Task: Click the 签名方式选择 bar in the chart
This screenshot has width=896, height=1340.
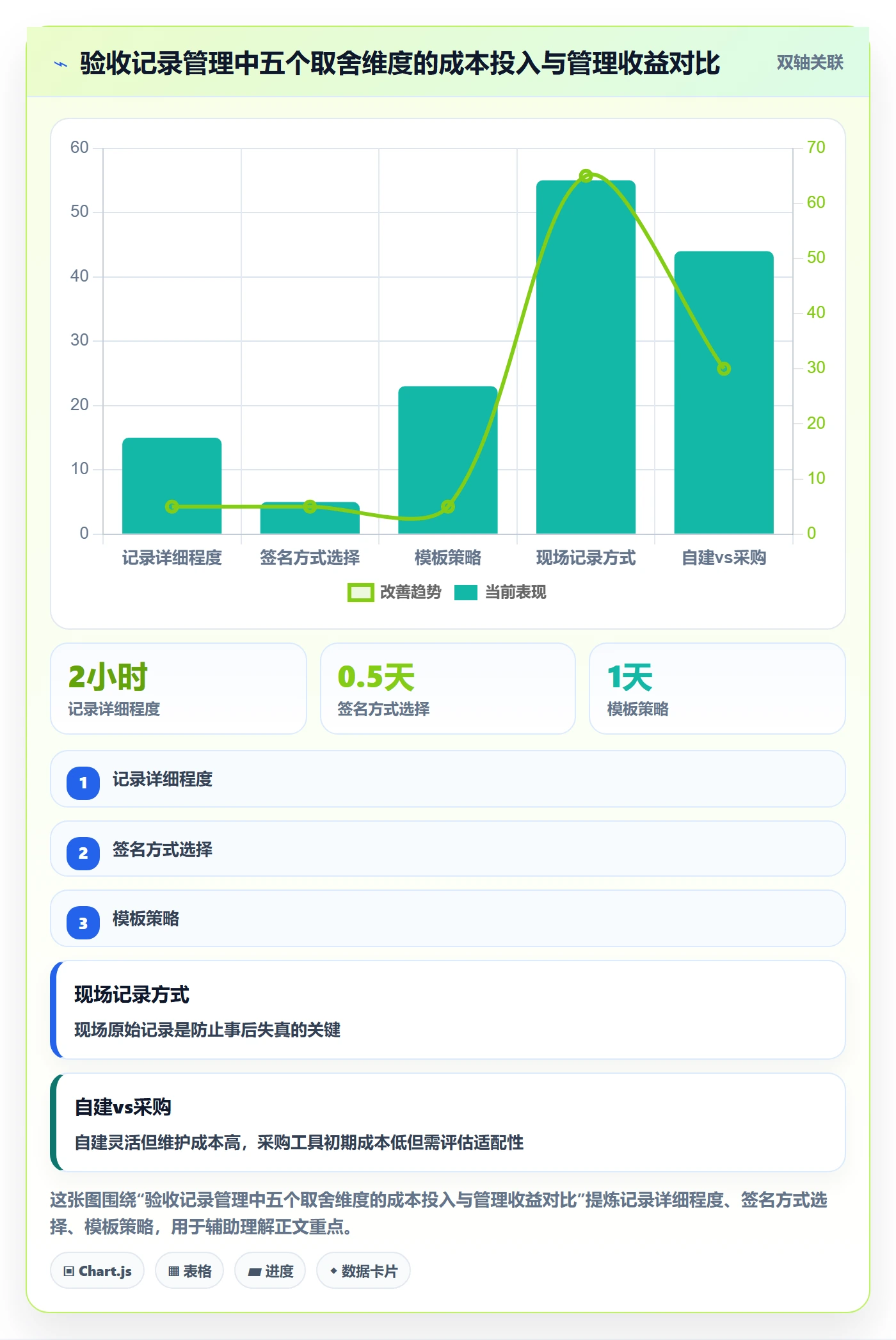Action: [x=310, y=518]
